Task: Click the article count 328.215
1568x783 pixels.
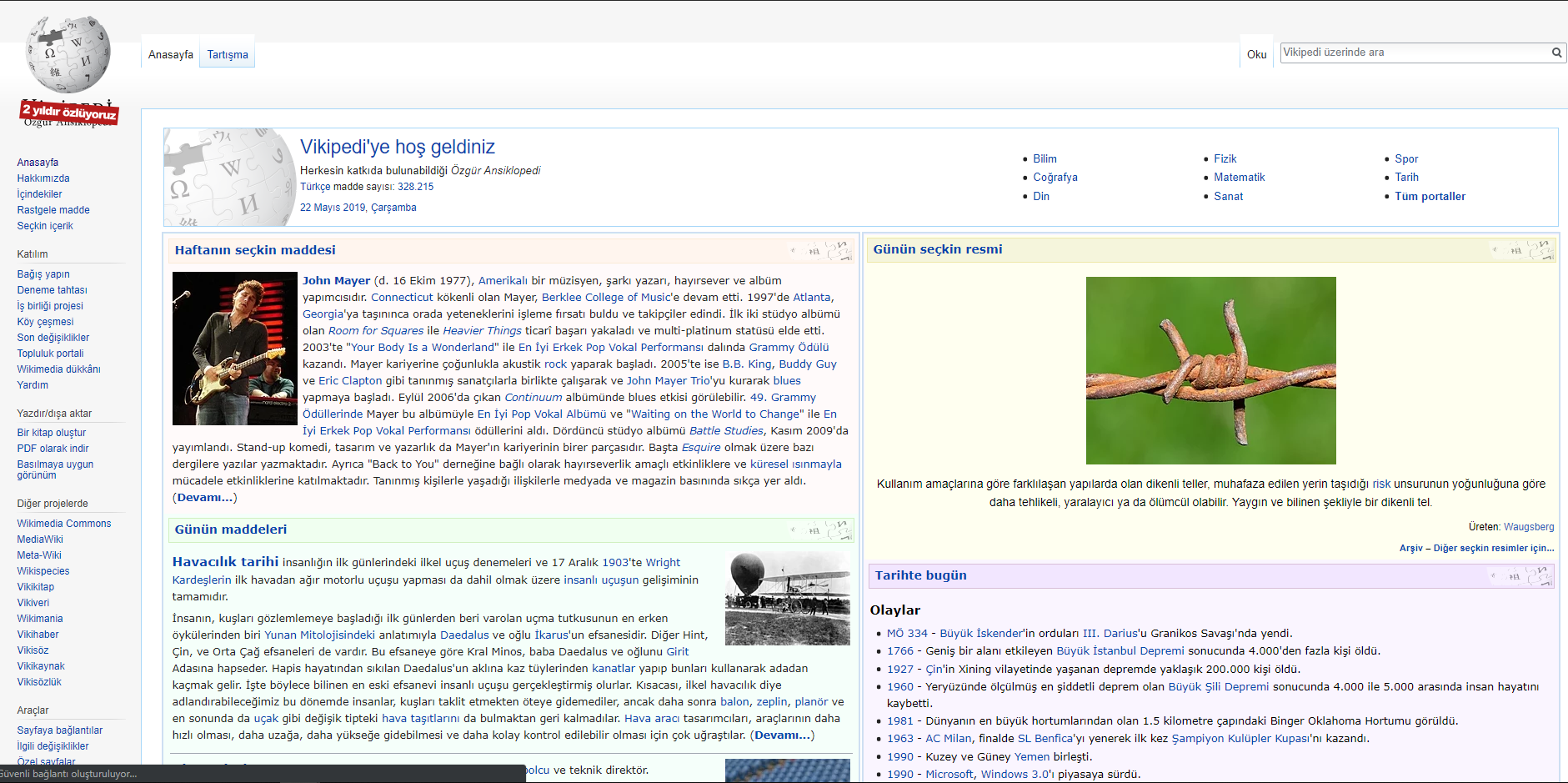Action: click(415, 187)
